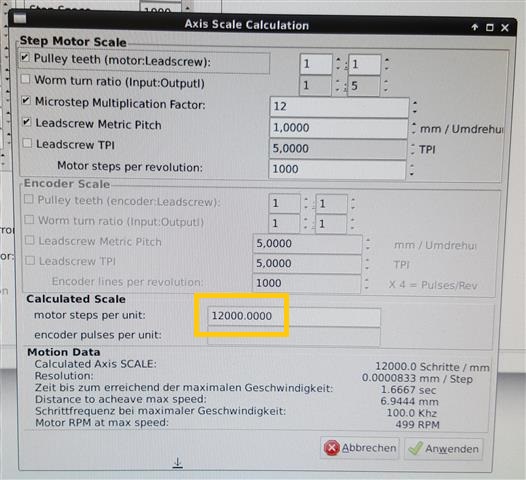Screen dimensions: 526x480
Task: Click Motor steps per revolution field
Action: (337, 169)
